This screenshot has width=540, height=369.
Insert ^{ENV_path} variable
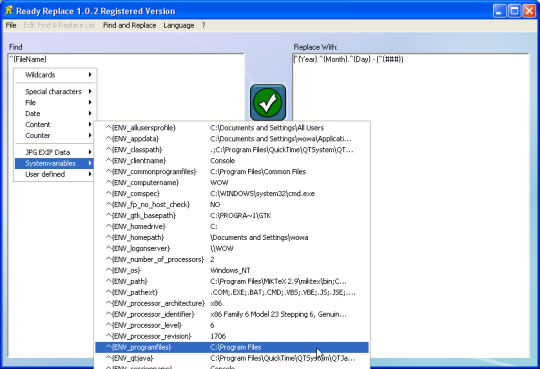[232, 281]
